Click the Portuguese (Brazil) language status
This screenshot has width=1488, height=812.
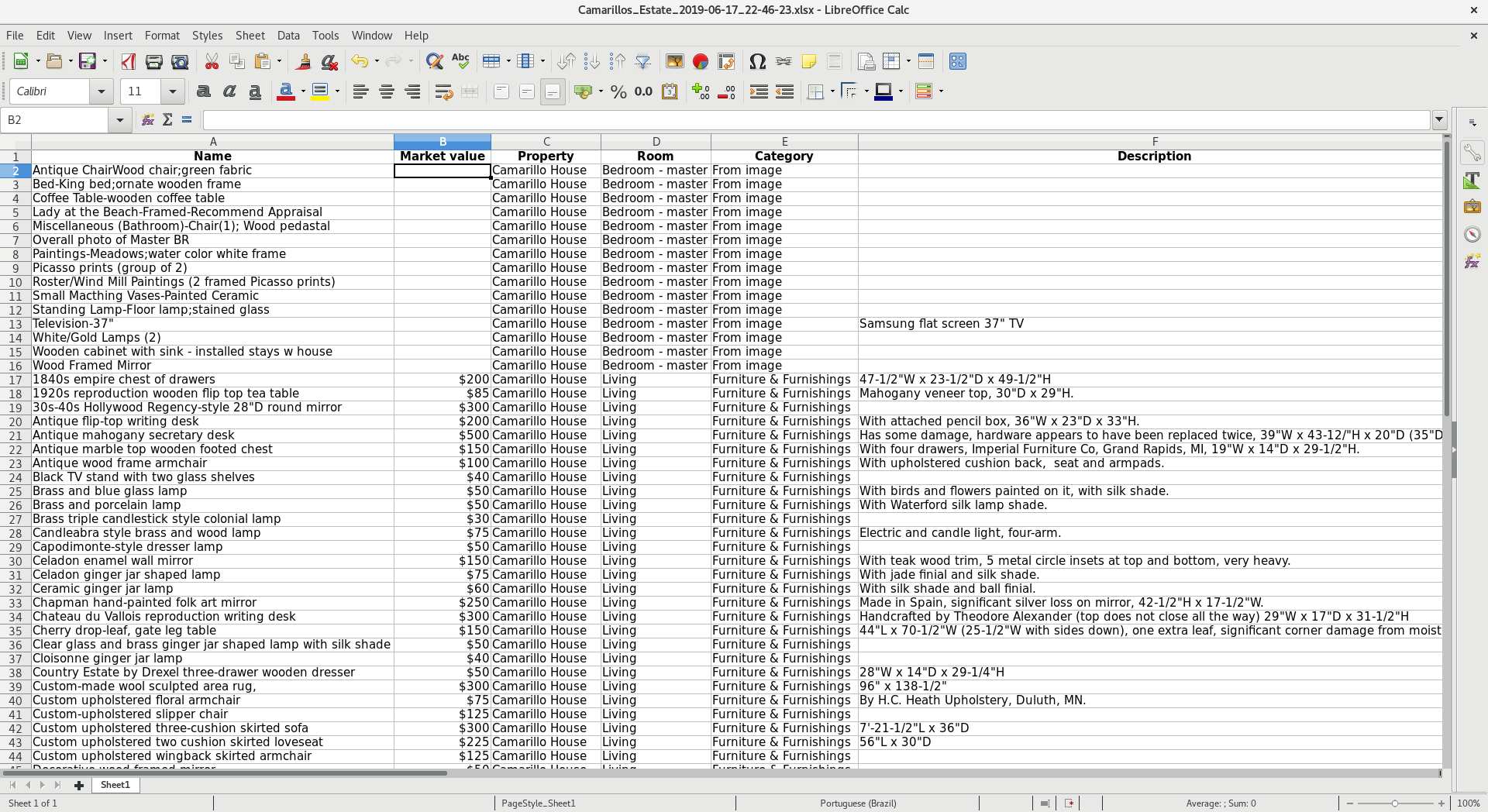click(858, 803)
